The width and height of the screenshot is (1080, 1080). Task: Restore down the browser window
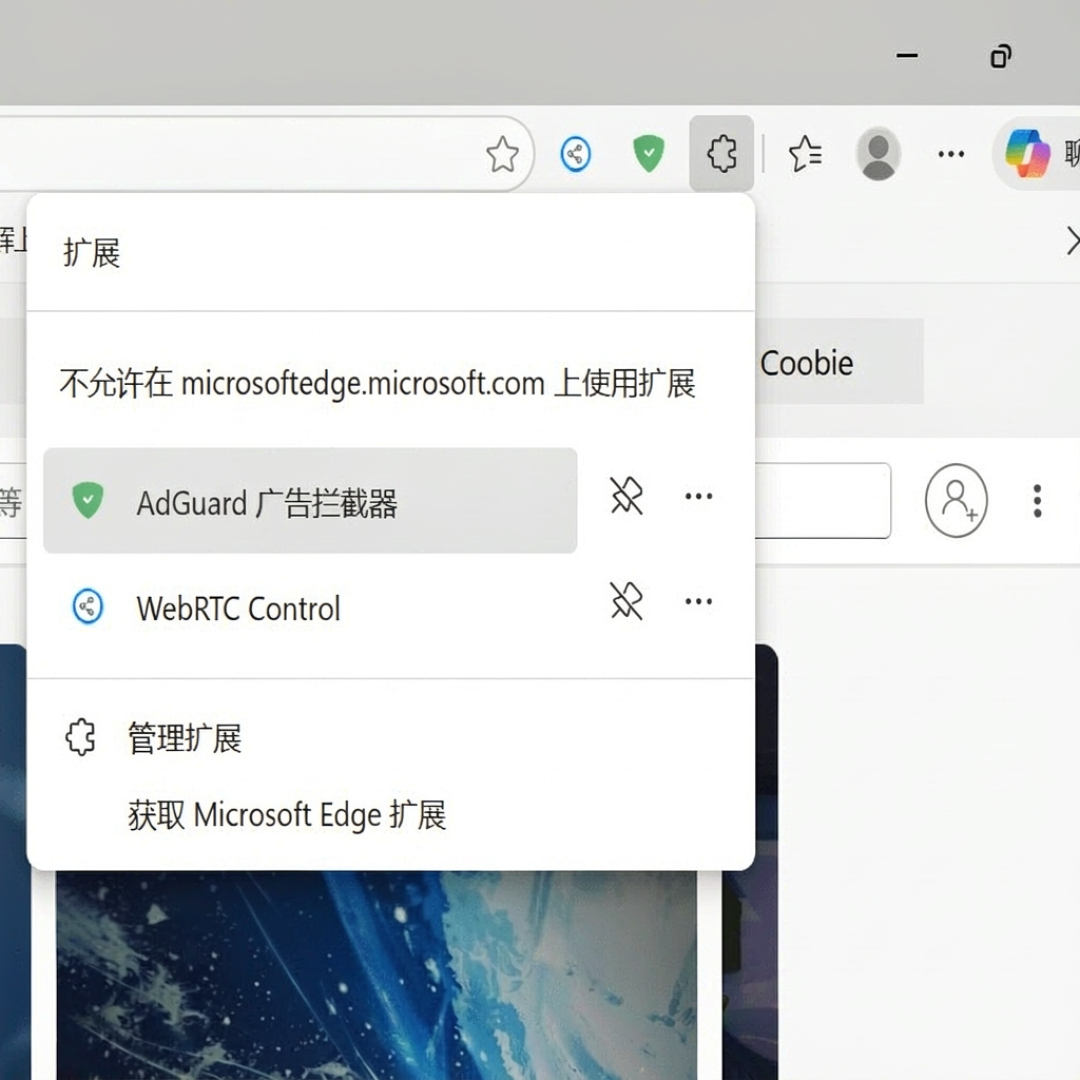point(1001,56)
